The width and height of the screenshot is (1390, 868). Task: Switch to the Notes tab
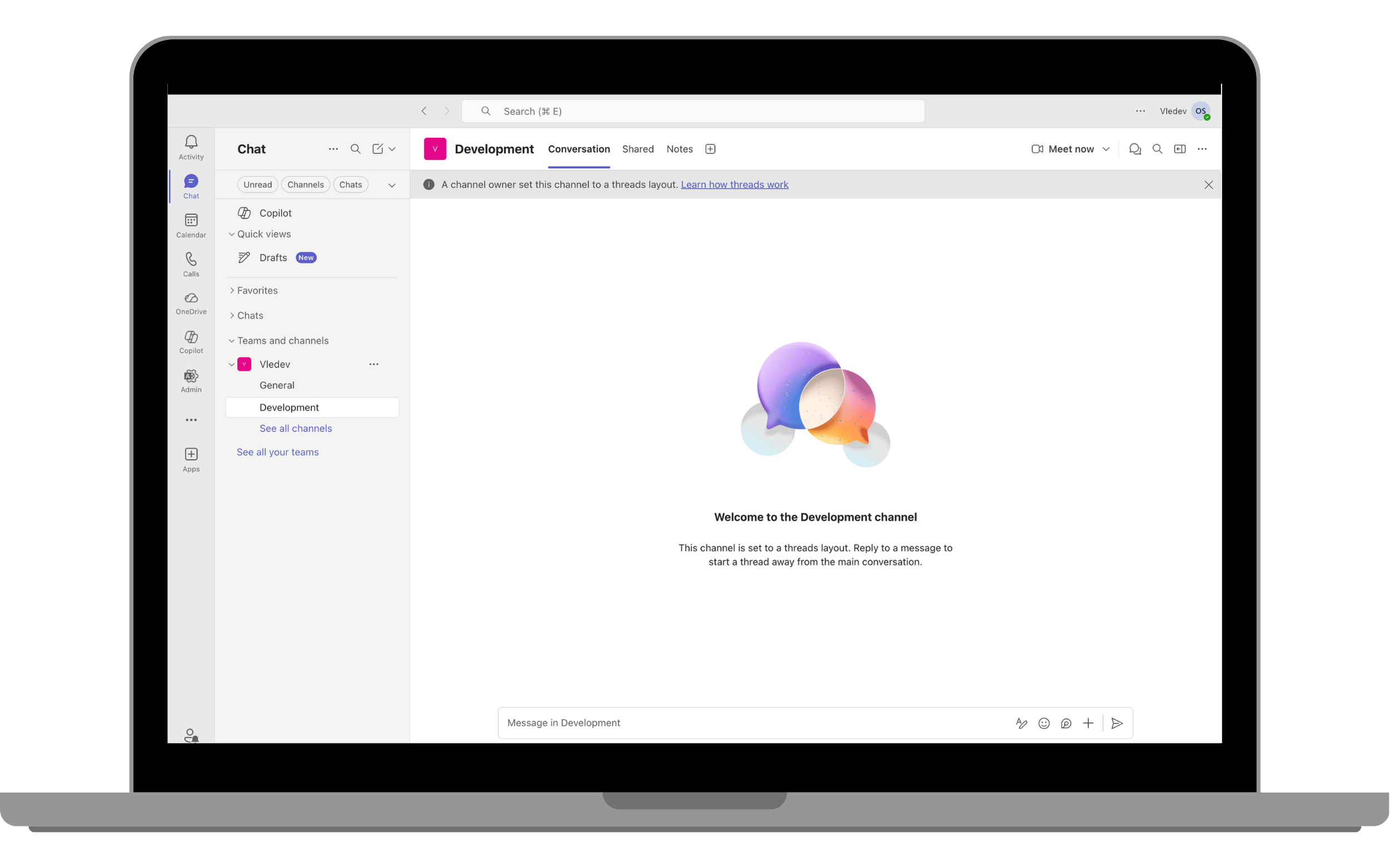[x=679, y=149]
